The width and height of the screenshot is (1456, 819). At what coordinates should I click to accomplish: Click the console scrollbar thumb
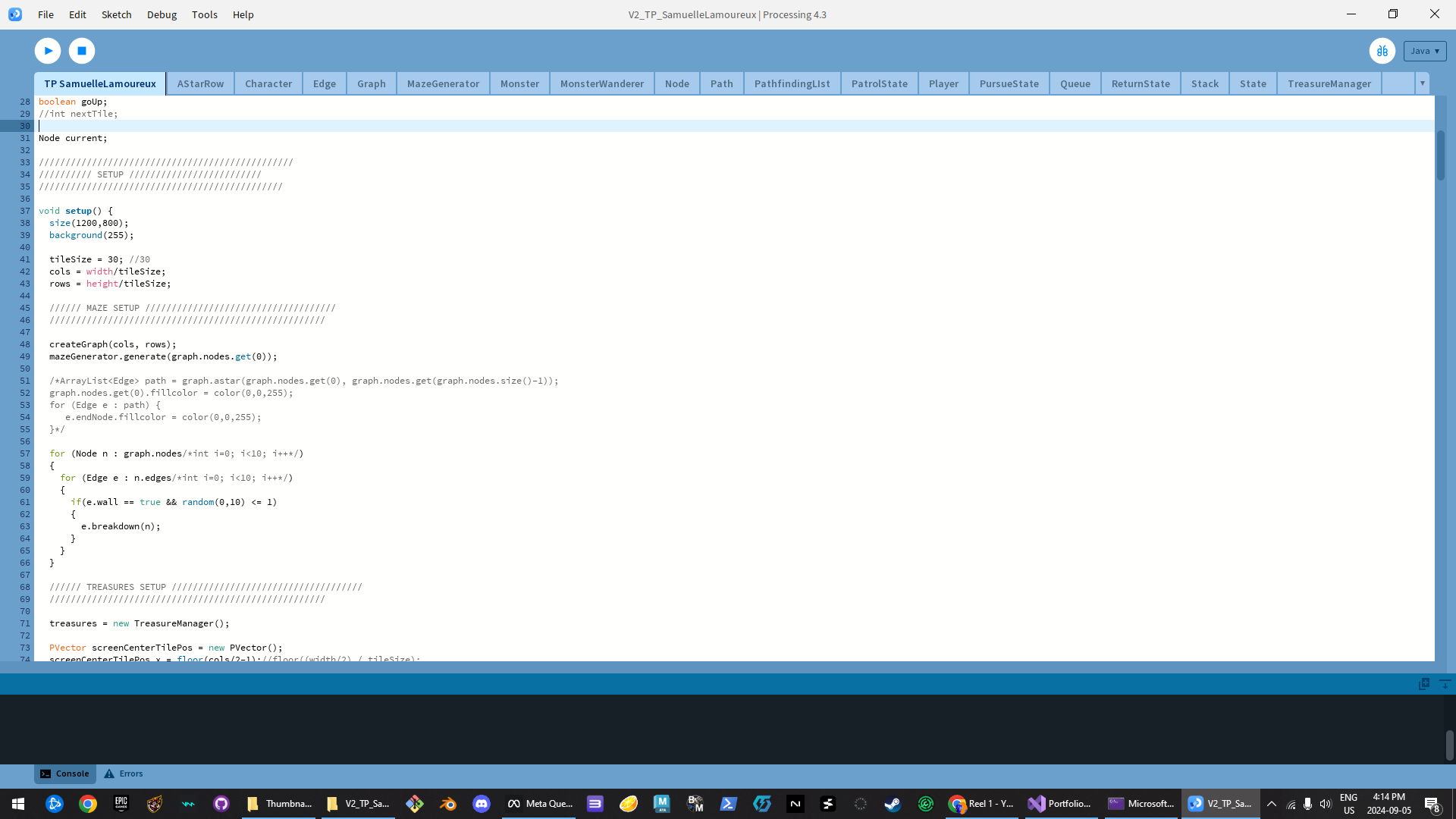tap(1449, 745)
